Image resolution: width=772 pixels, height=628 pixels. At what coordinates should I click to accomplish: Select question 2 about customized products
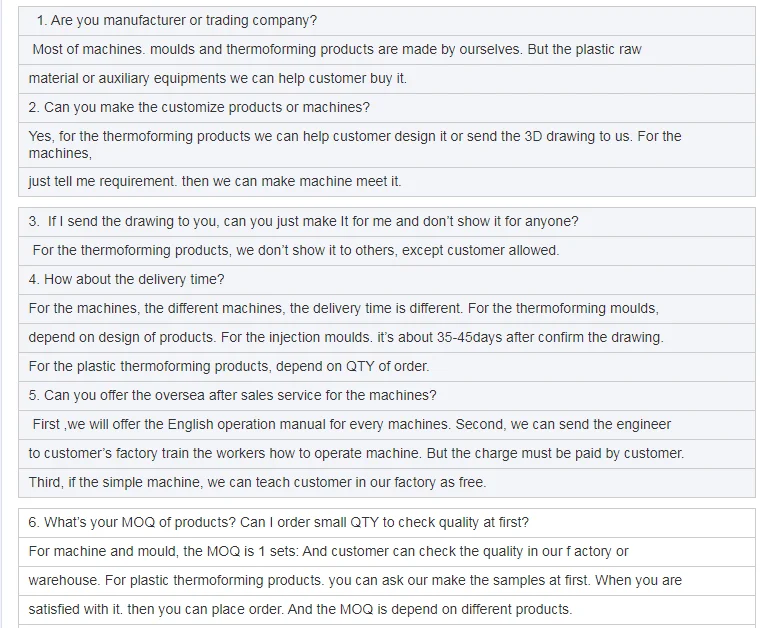[199, 107]
